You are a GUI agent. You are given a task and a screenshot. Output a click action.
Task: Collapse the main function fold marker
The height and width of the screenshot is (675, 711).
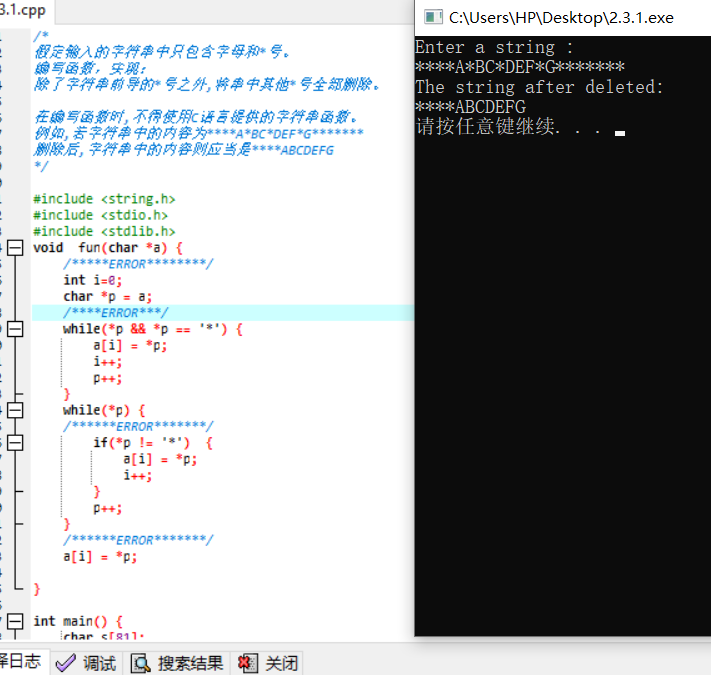15,622
